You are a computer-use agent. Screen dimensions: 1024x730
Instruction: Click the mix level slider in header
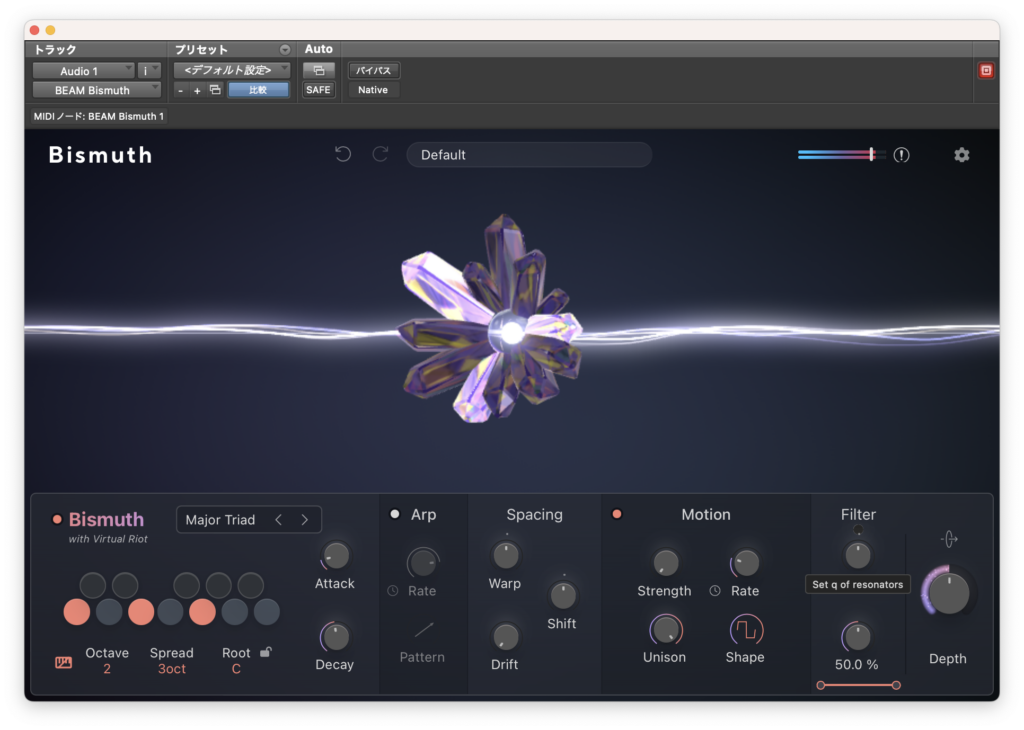(x=842, y=155)
